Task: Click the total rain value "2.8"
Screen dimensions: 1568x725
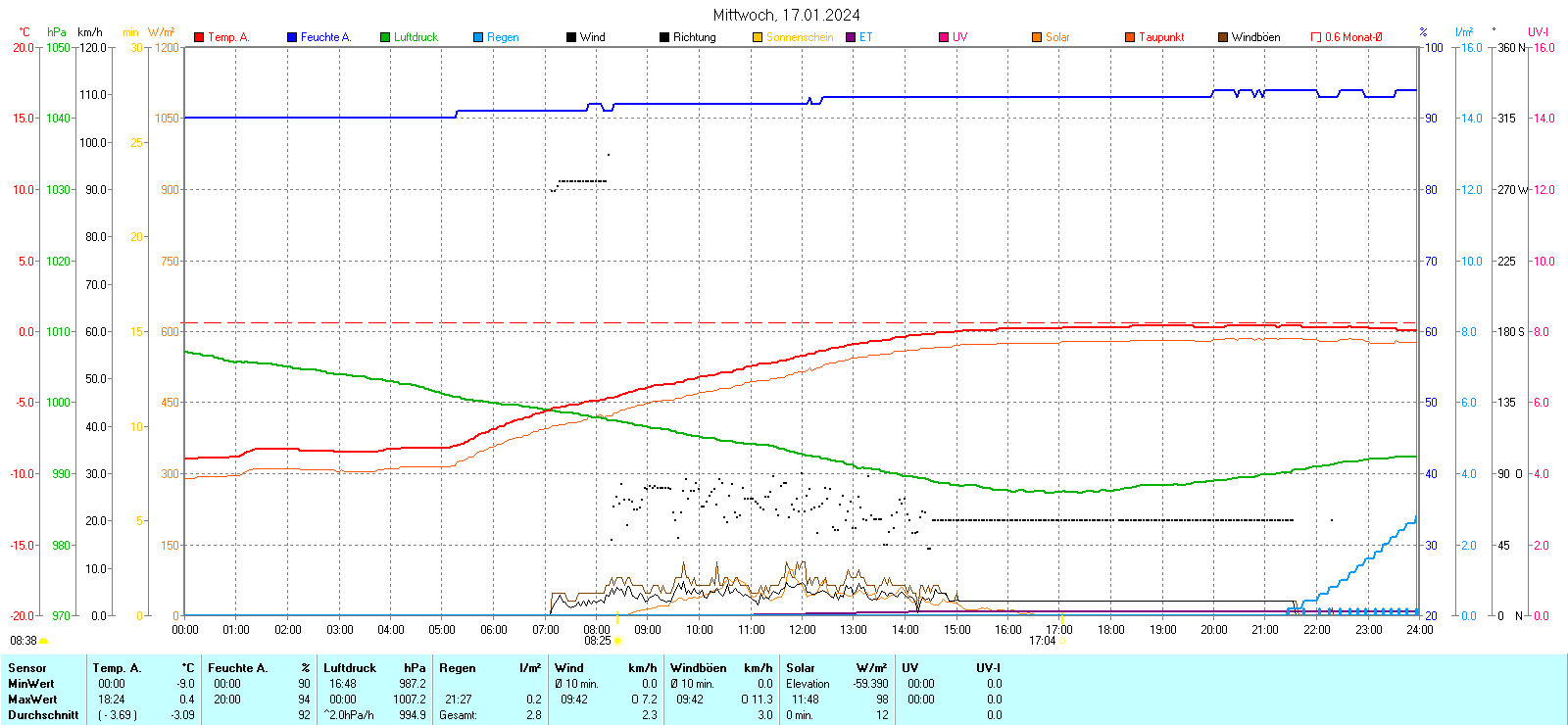Action: coord(534,715)
